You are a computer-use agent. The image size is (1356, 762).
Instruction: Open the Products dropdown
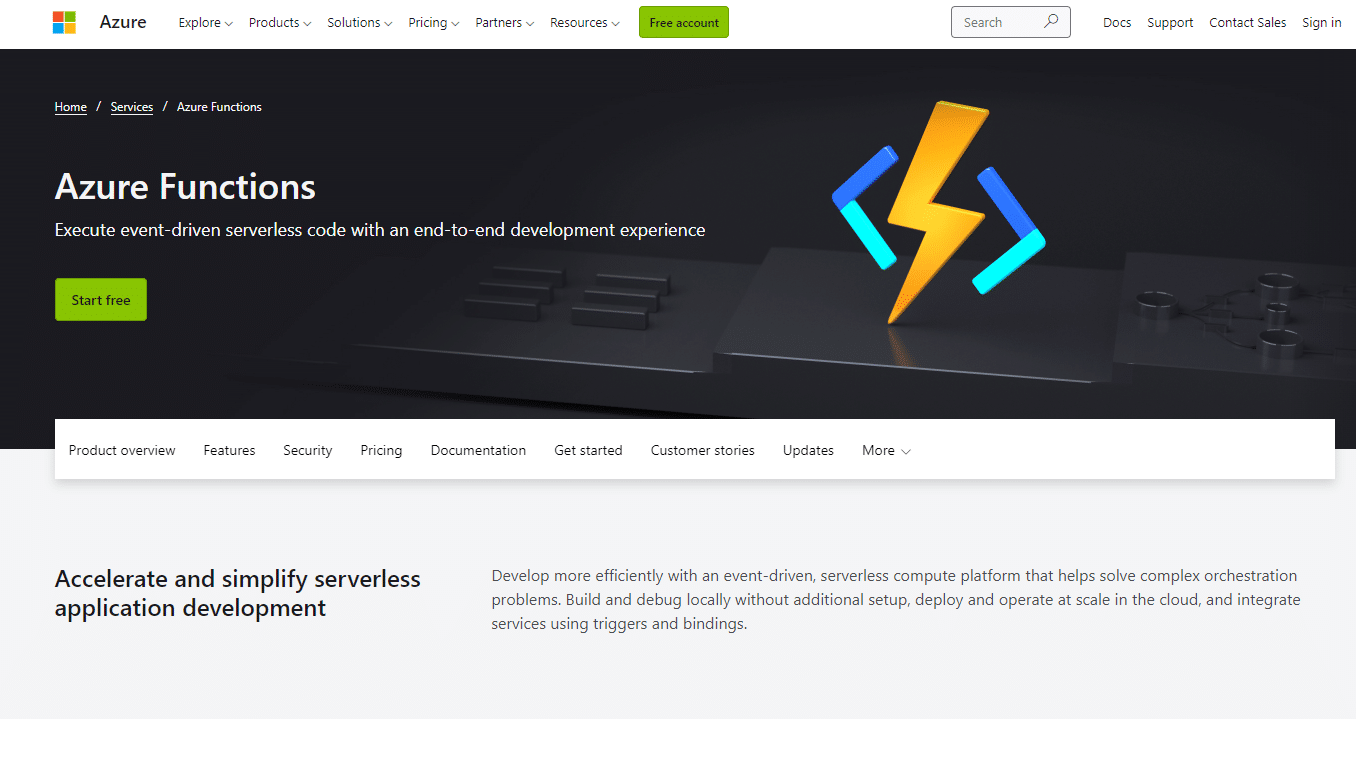click(279, 22)
